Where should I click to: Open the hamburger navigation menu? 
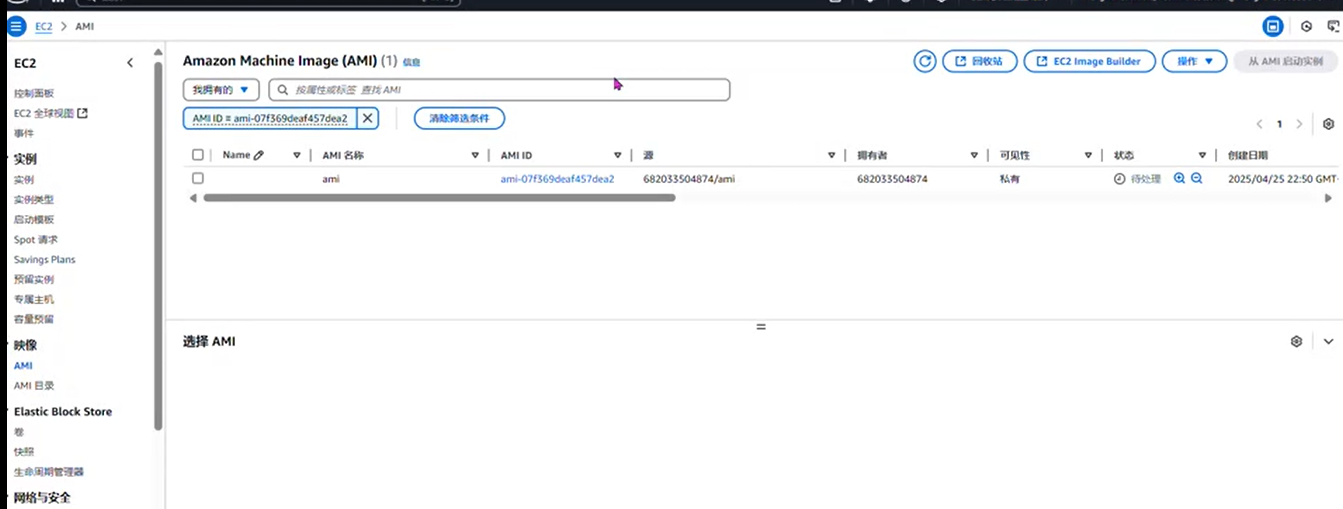tap(16, 26)
